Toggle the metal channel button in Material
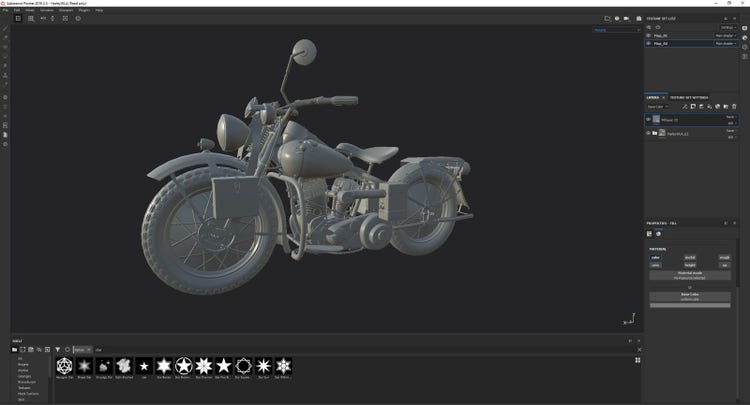Viewport: 750px width, 405px height. 690,257
